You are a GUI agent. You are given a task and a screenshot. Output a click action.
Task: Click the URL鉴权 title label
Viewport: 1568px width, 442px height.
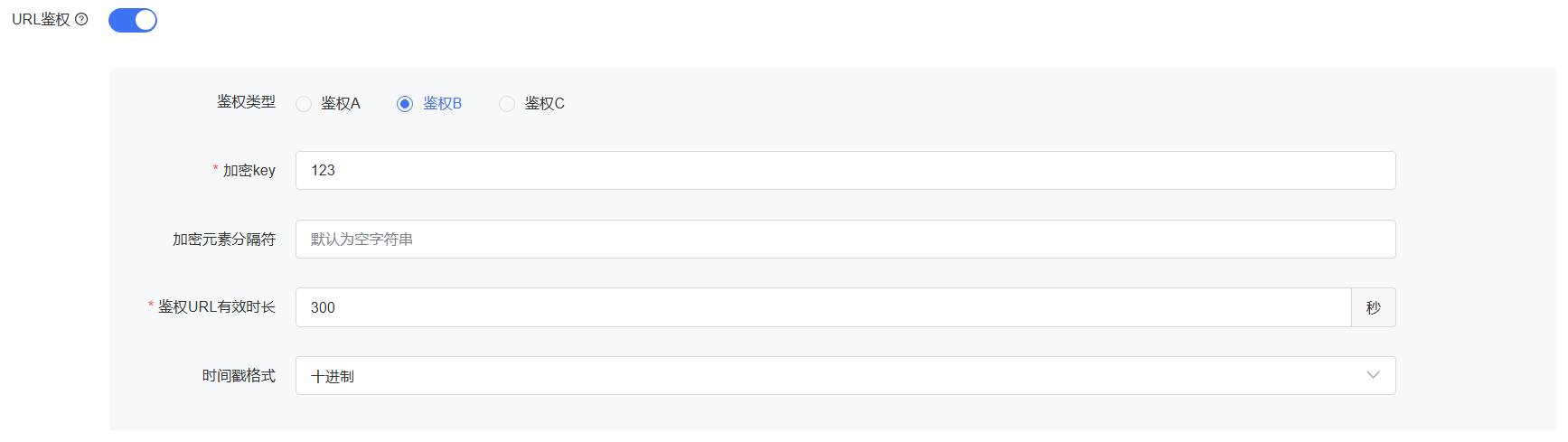(41, 20)
